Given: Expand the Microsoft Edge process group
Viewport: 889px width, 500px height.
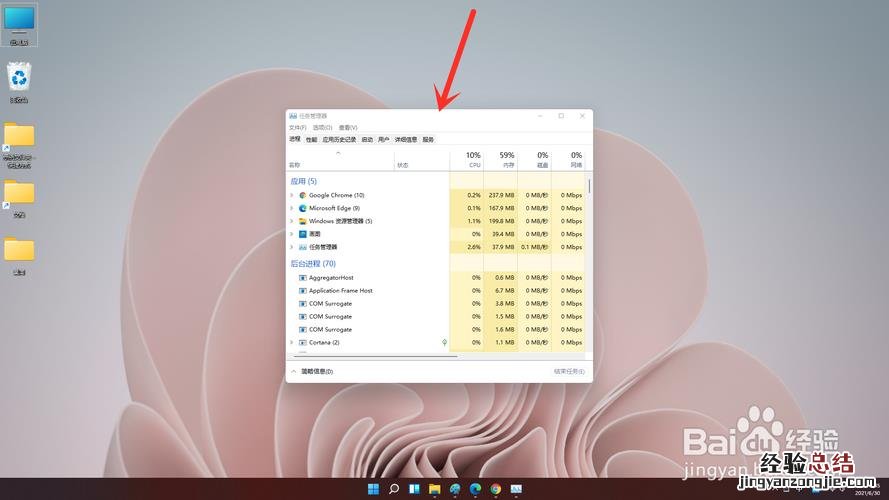Looking at the screenshot, I should (291, 208).
